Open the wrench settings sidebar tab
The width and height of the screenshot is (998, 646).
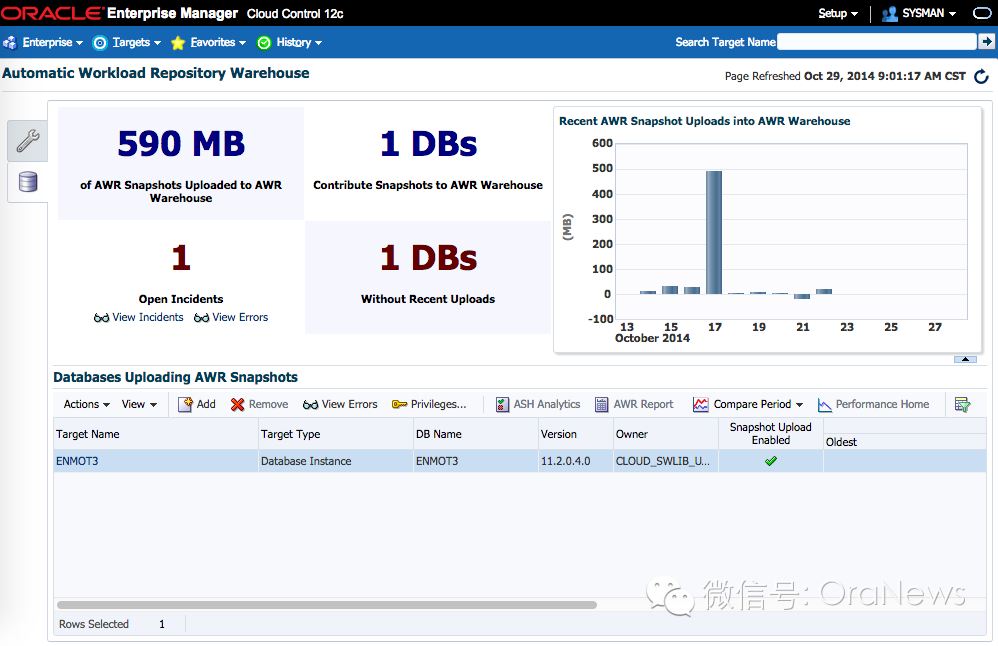pyautogui.click(x=27, y=141)
